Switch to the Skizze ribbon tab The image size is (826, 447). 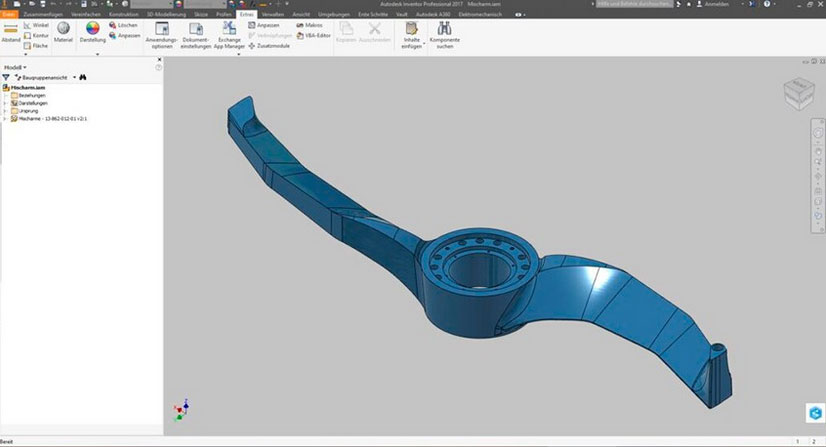[201, 15]
